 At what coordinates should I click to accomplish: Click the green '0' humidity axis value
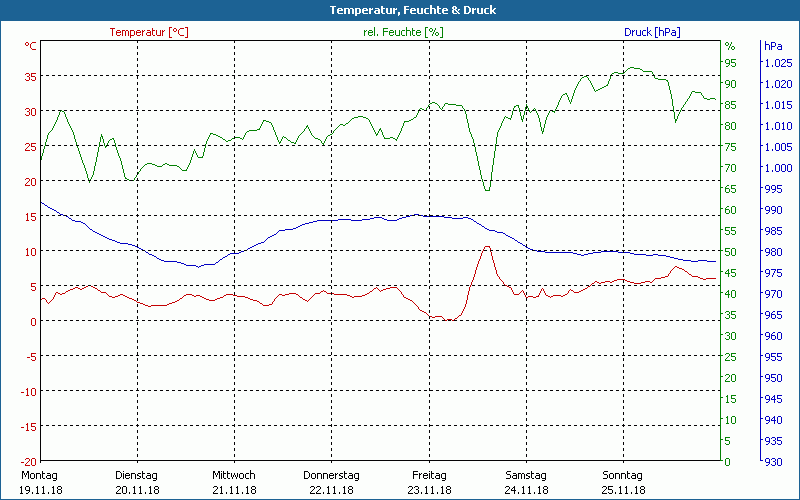tap(728, 462)
